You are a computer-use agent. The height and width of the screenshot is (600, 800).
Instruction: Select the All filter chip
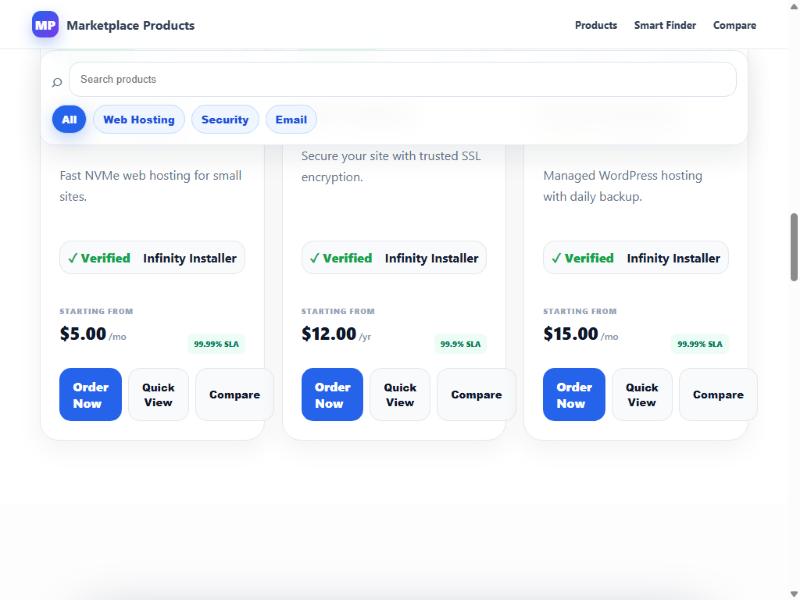pos(69,119)
